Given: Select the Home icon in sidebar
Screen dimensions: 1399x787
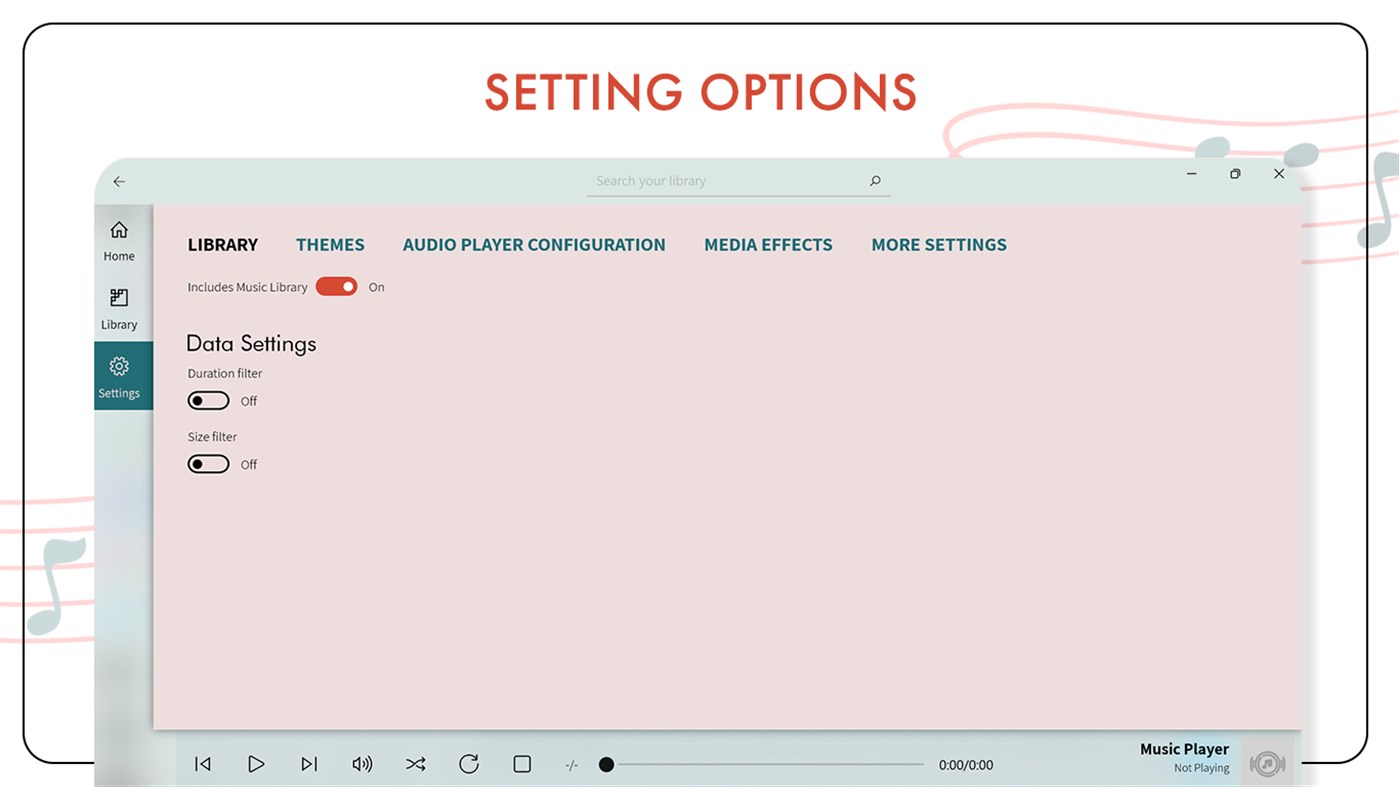Looking at the screenshot, I should coord(119,238).
